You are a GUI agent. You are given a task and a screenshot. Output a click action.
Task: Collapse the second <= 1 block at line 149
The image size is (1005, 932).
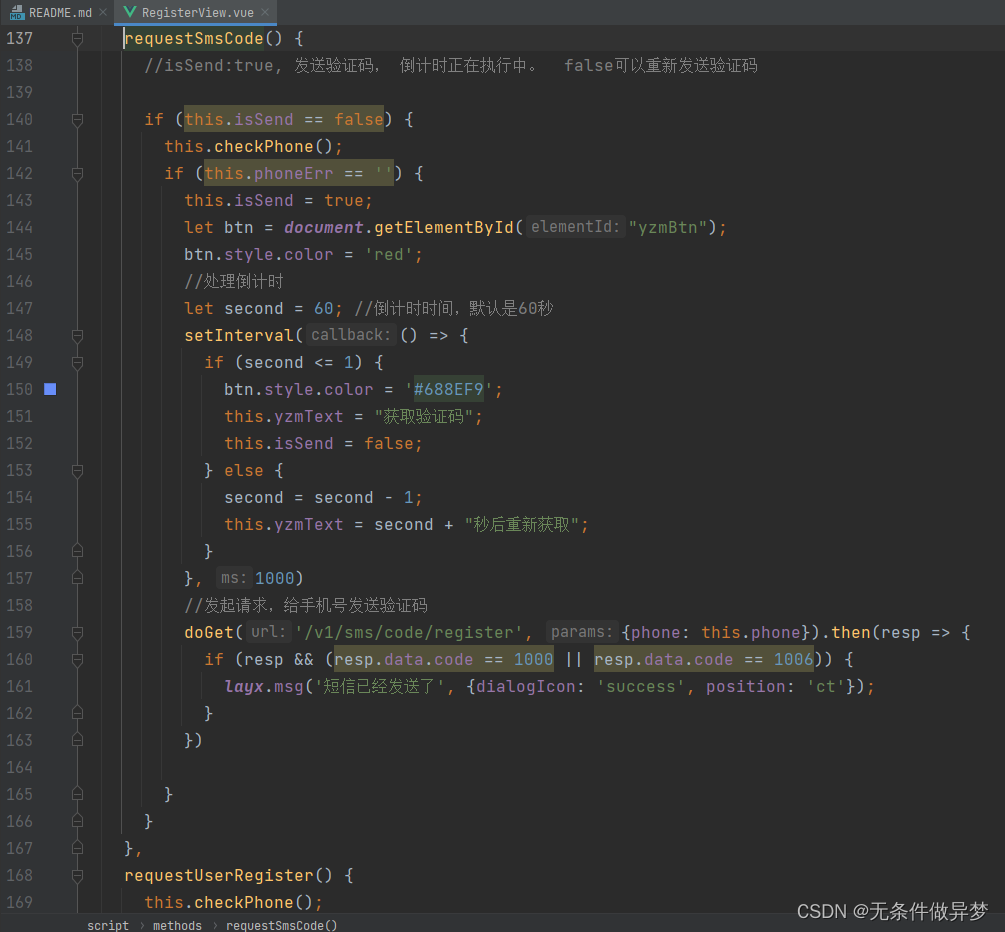pos(77,362)
